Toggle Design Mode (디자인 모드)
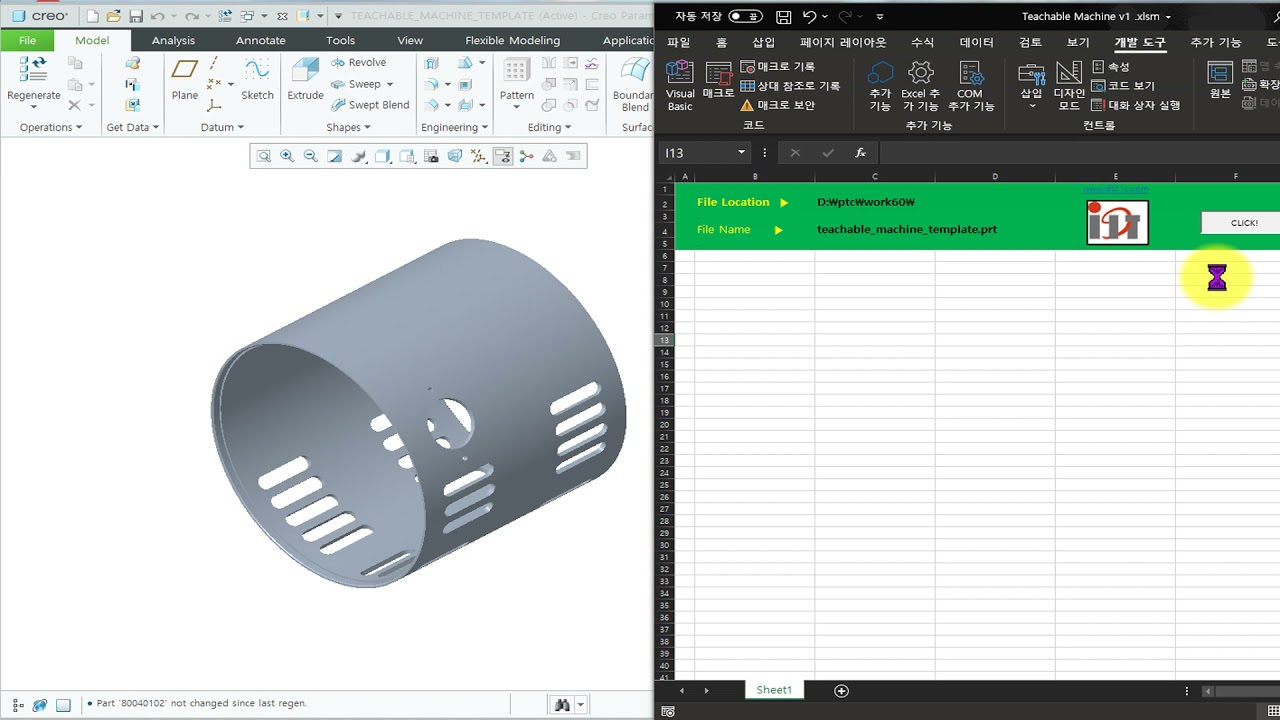The width and height of the screenshot is (1280, 720). (1069, 85)
